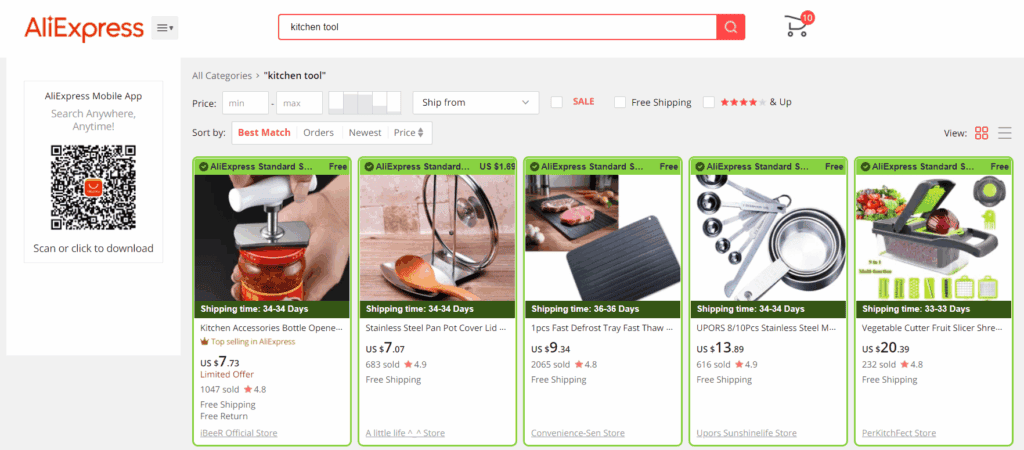Go to All Categories breadcrumb
Screen dimensions: 1024x450
(x=222, y=76)
